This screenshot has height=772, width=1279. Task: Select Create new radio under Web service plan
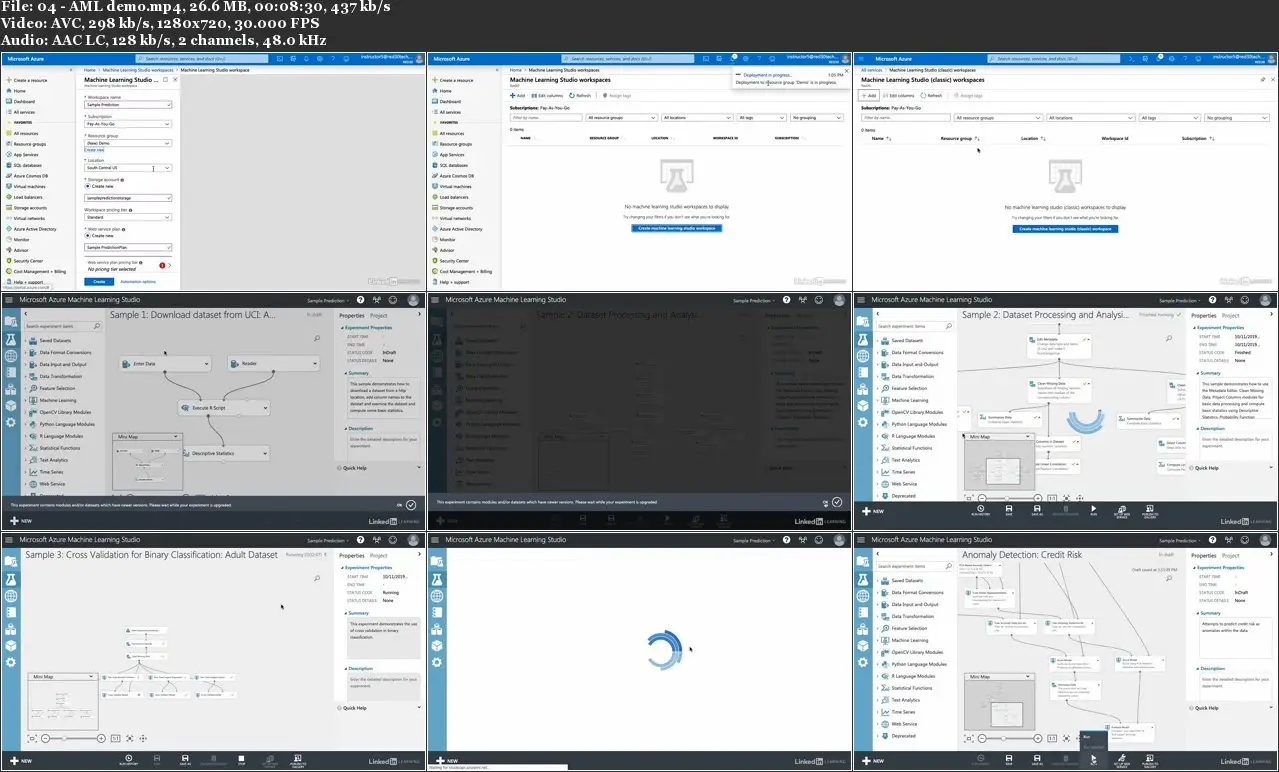click(x=88, y=236)
